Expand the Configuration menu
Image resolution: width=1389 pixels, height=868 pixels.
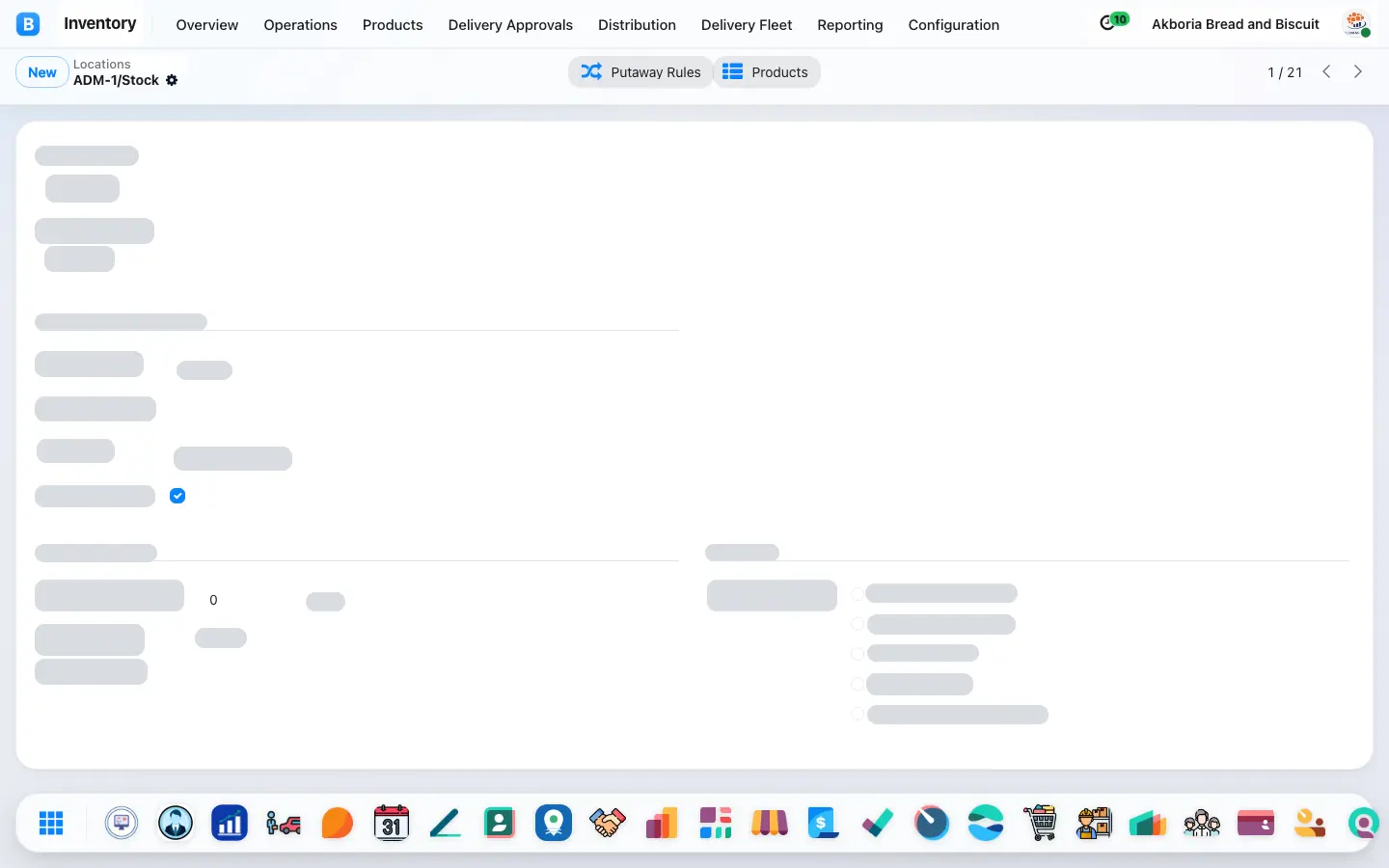953,25
